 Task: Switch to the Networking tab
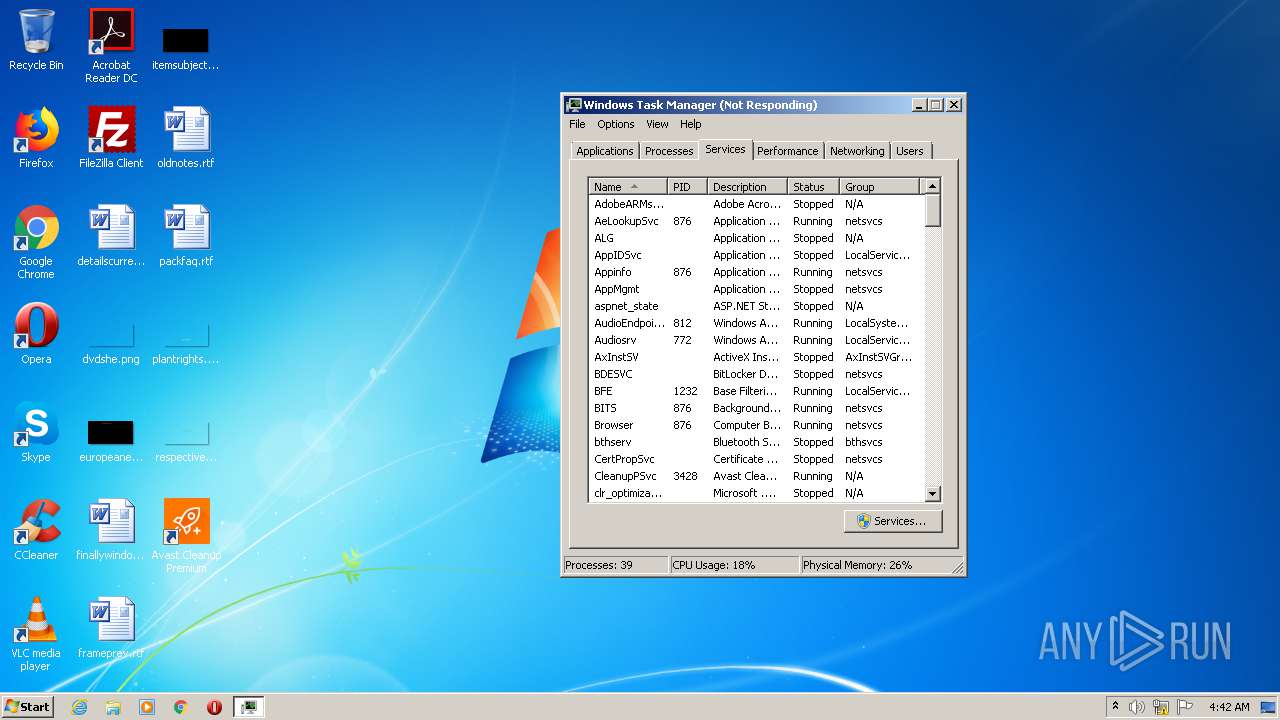click(857, 151)
